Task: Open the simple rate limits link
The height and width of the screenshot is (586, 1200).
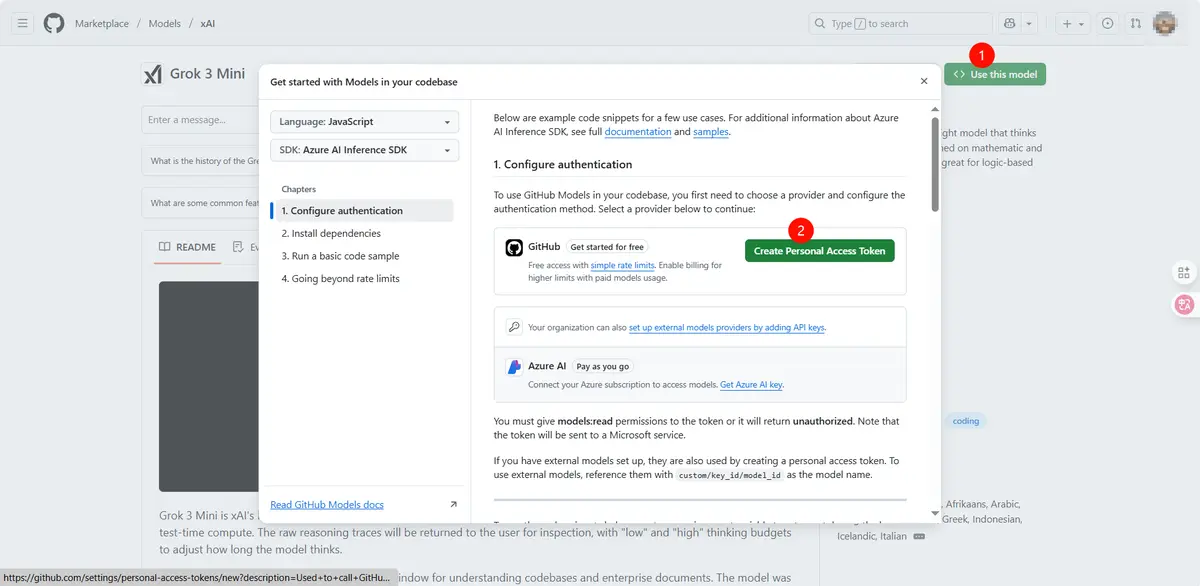Action: 623,265
